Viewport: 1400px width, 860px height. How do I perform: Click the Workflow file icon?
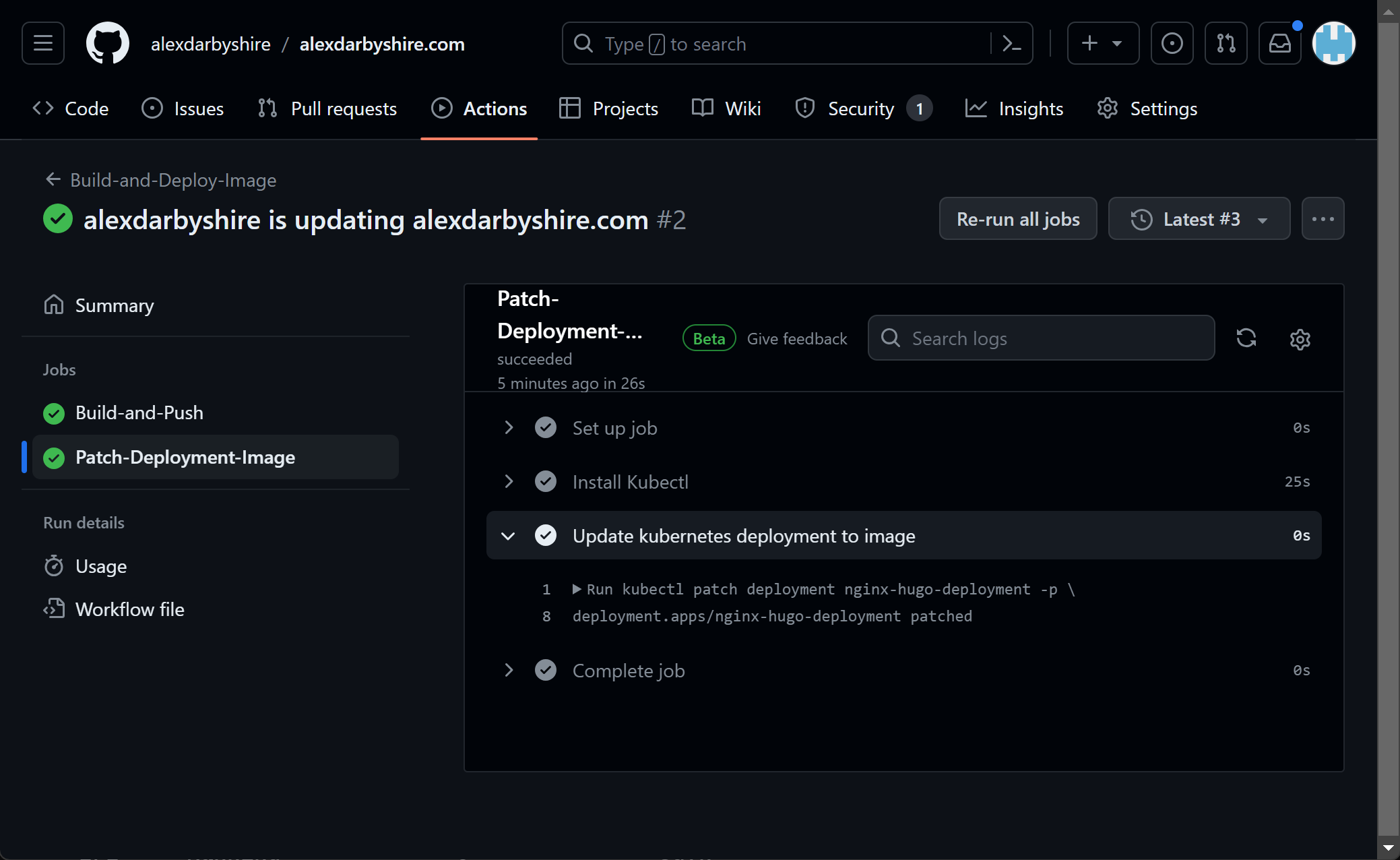54,609
